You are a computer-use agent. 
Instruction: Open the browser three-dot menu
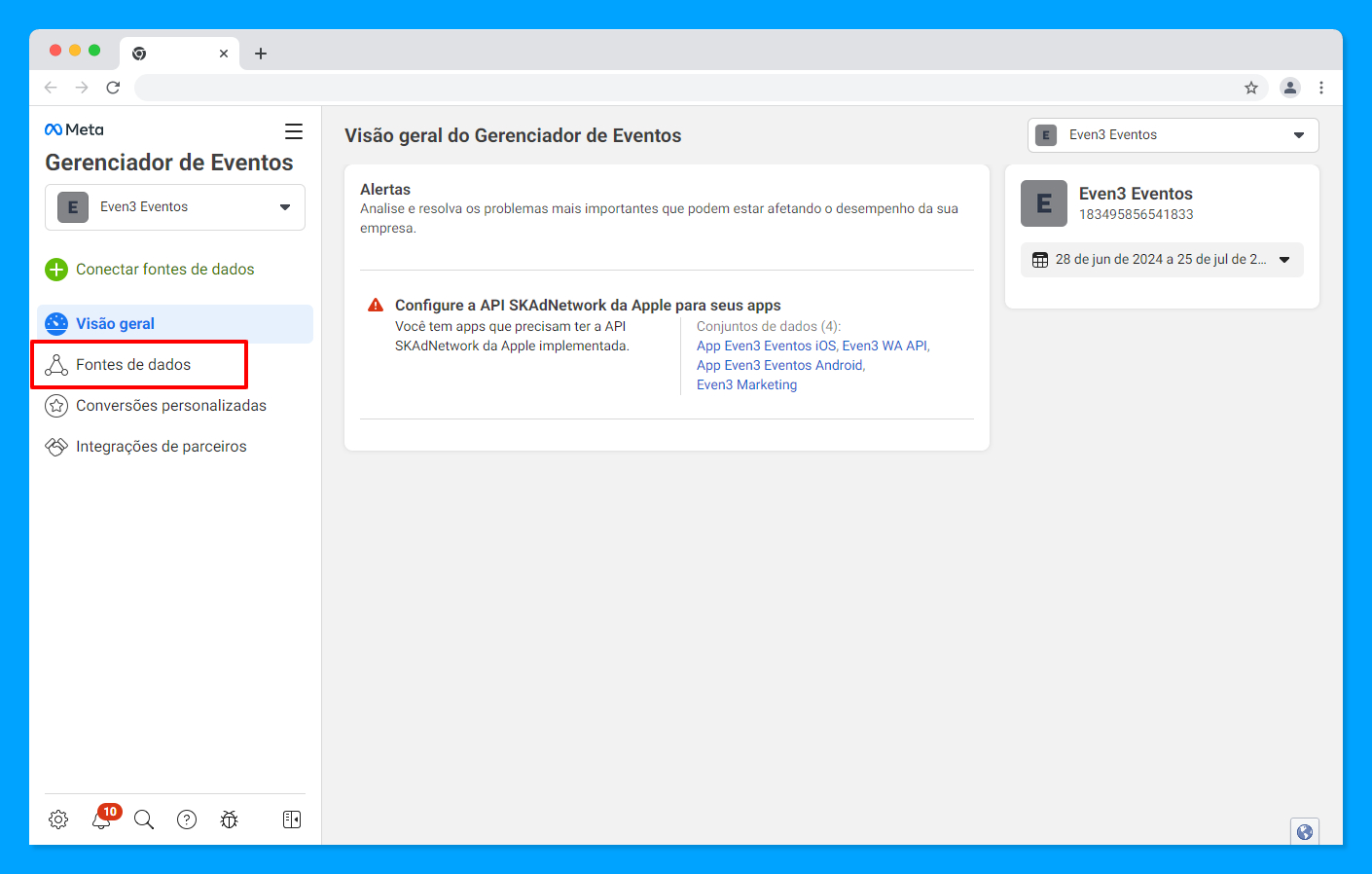[1321, 88]
